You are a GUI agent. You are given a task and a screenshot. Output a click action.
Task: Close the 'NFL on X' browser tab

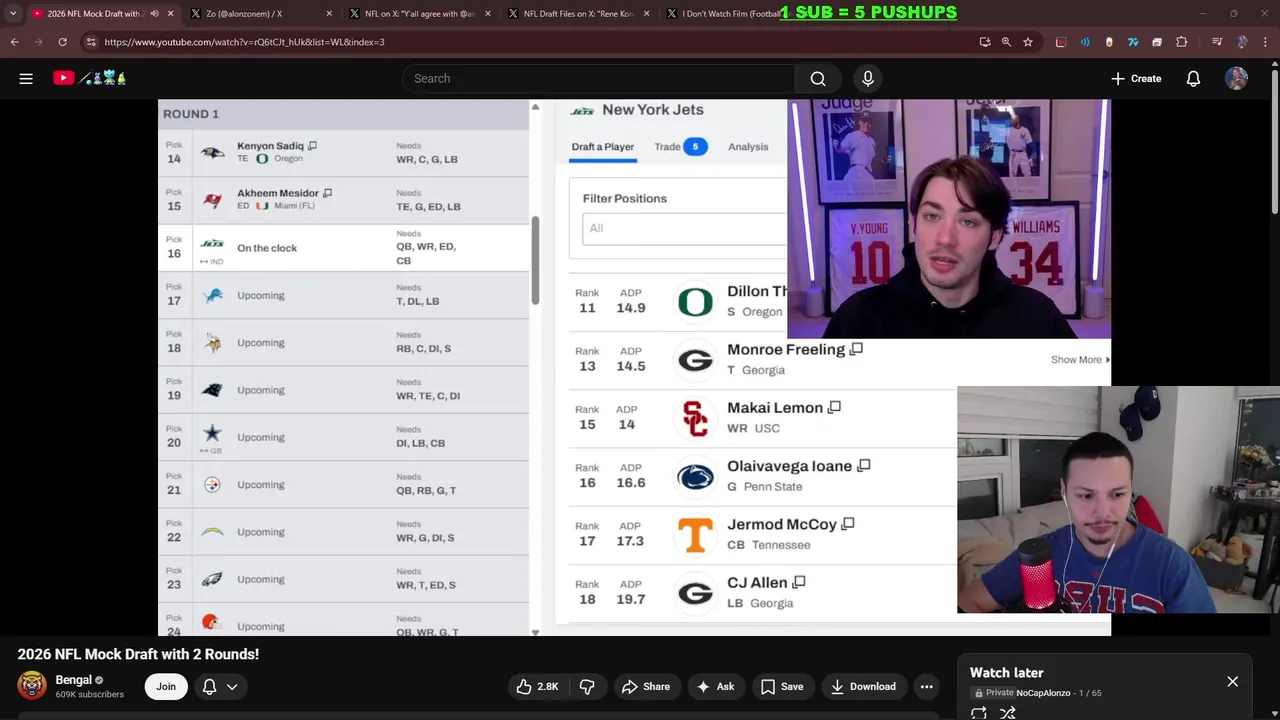(x=488, y=14)
